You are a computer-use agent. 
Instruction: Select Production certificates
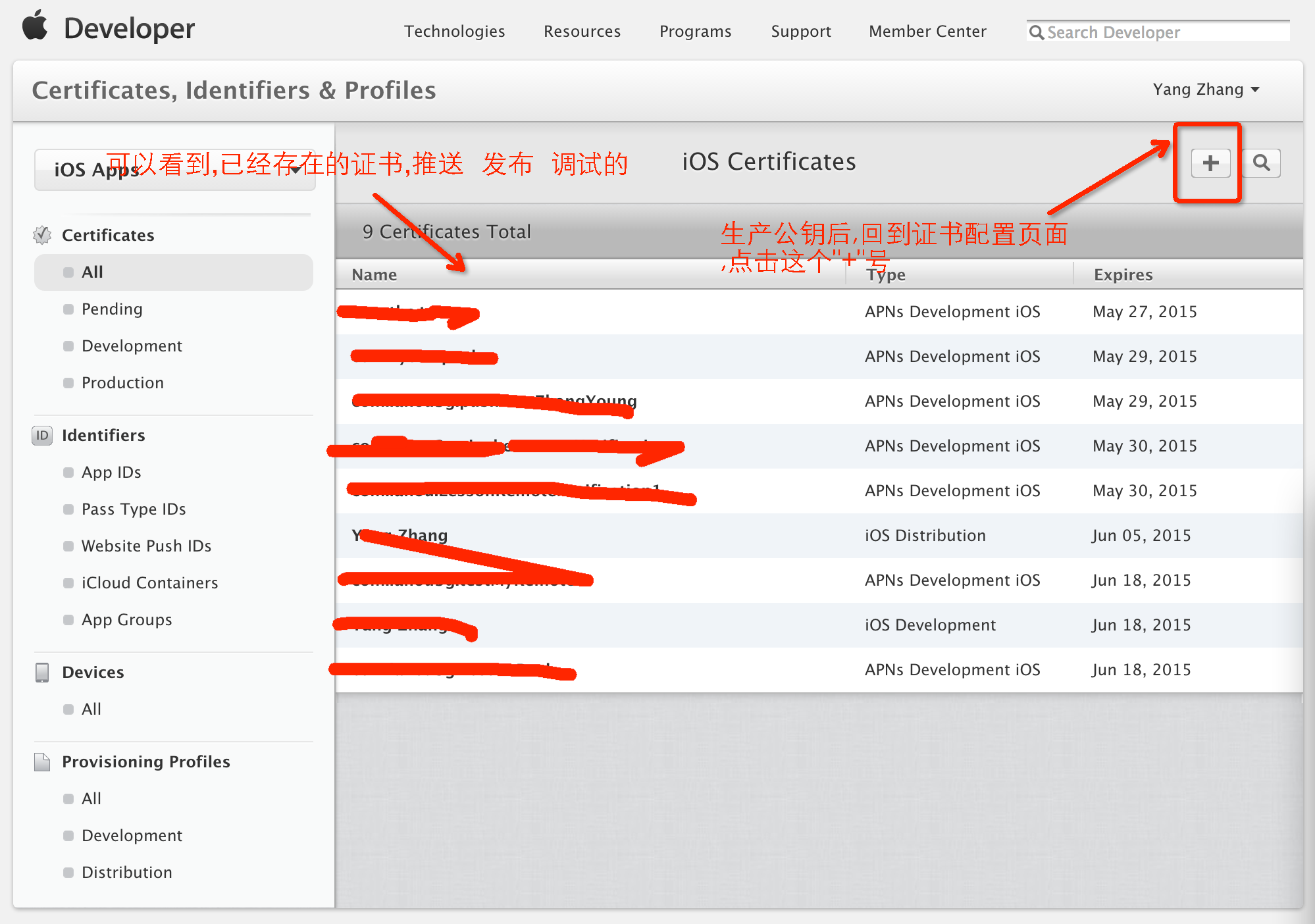(x=122, y=382)
